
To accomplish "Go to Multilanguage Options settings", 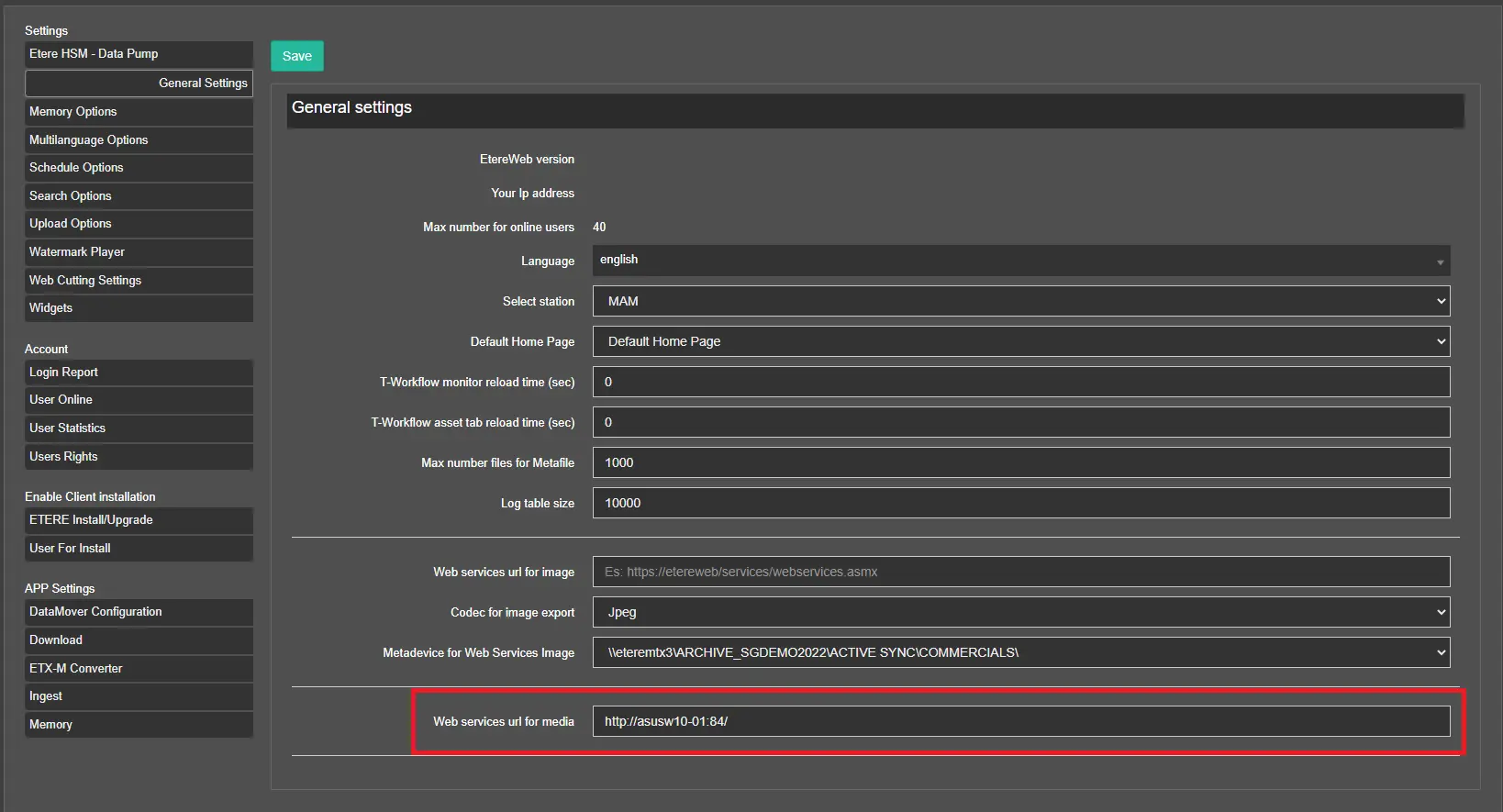I will 139,140.
